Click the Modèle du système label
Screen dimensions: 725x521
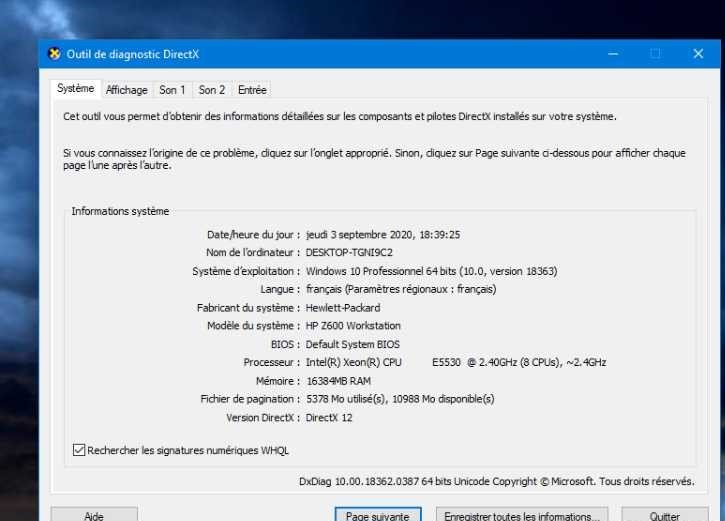(253, 326)
